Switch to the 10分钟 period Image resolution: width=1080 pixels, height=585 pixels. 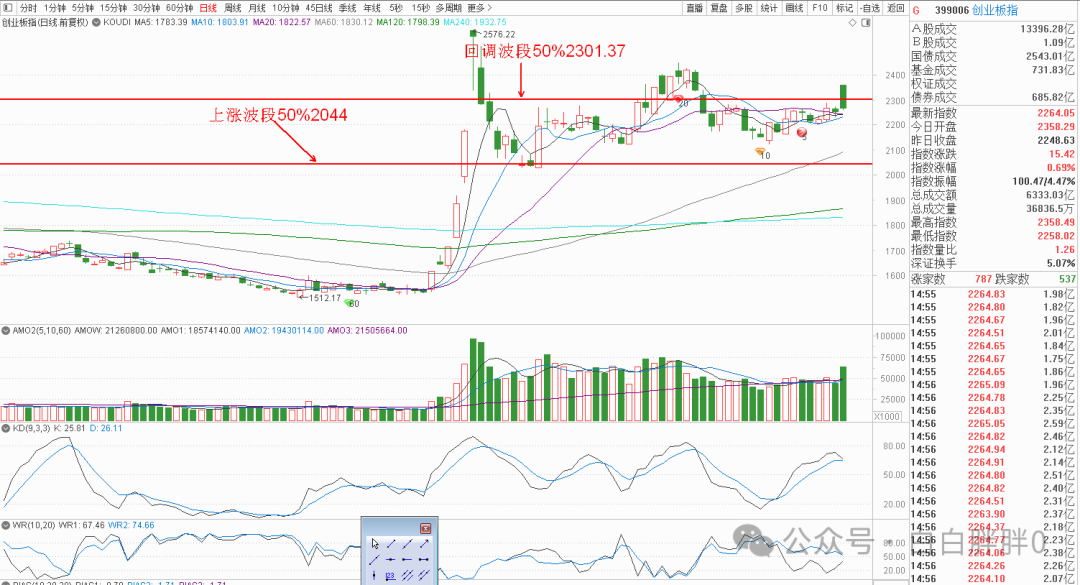pyautogui.click(x=285, y=8)
